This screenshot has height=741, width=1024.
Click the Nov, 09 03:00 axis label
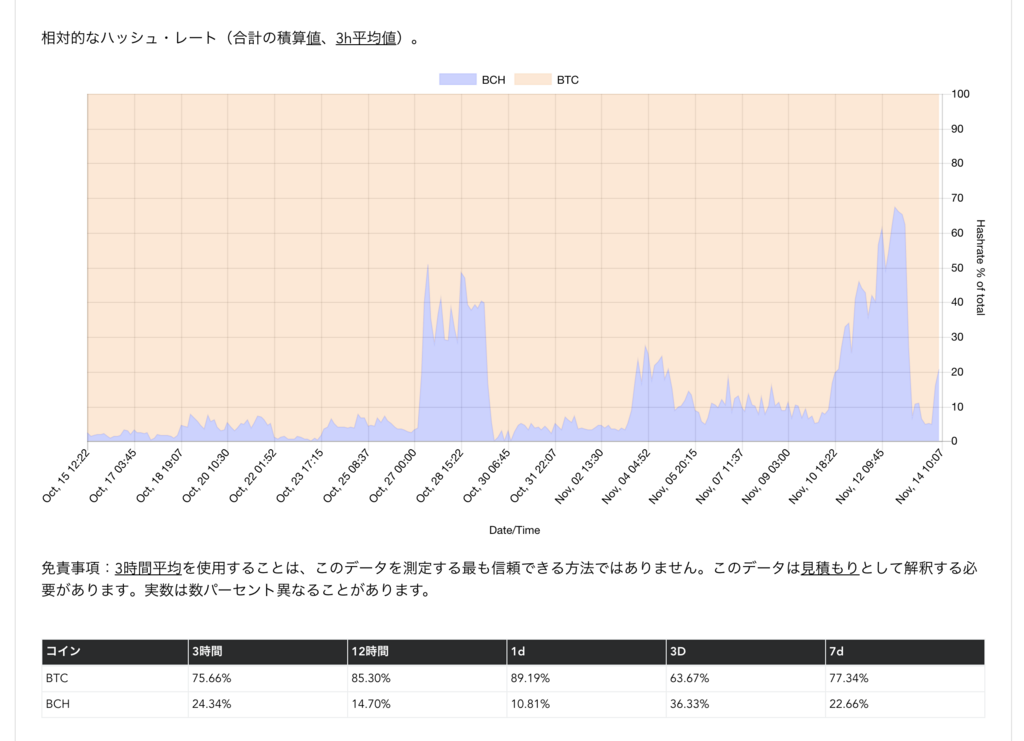[767, 476]
